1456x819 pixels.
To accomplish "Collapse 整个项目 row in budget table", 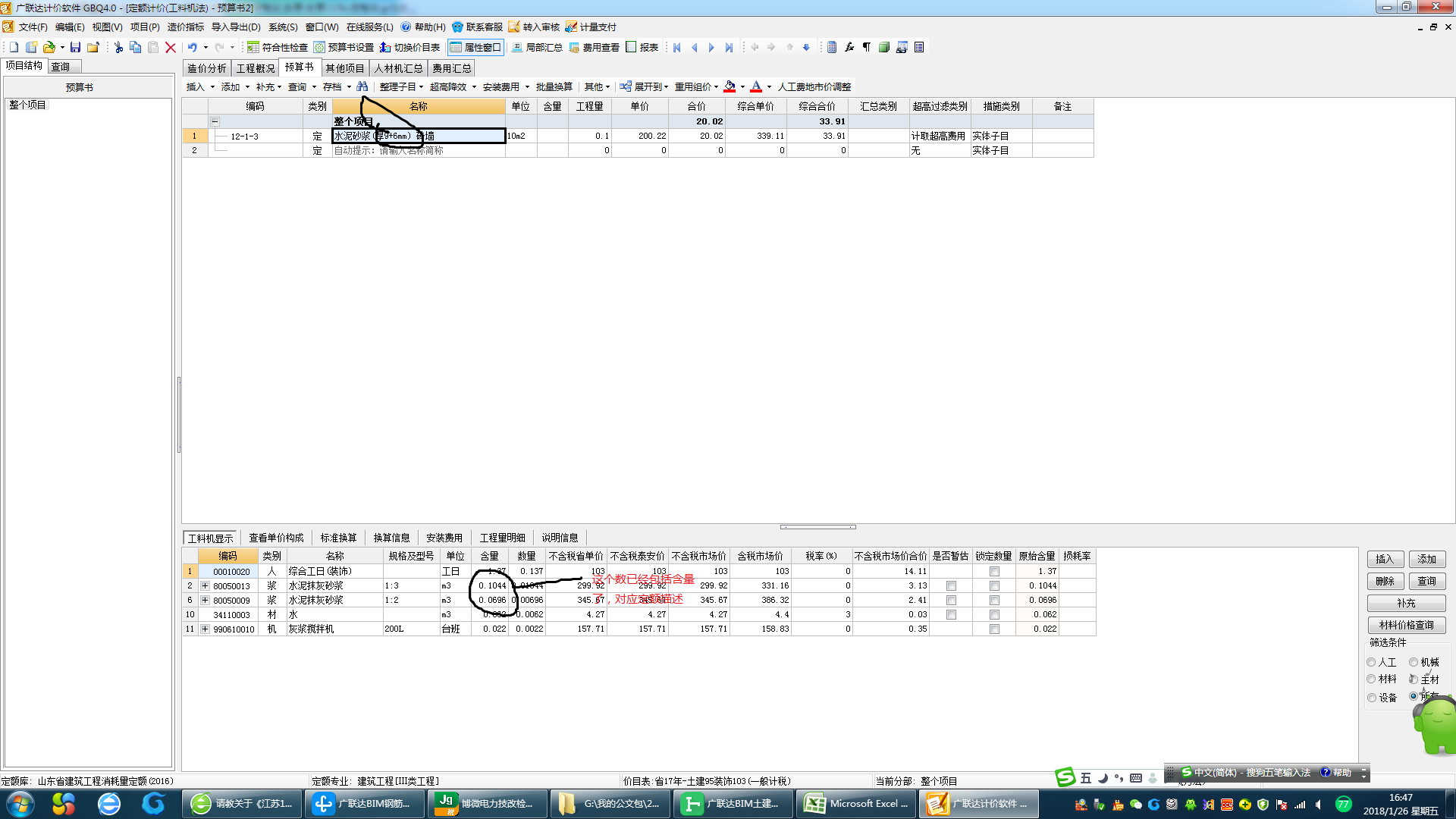I will pyautogui.click(x=215, y=121).
